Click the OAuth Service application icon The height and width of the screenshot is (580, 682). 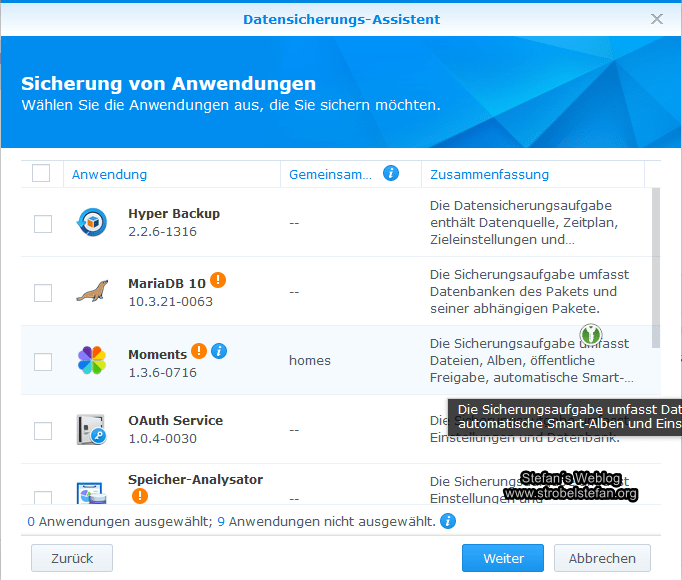pyautogui.click(x=92, y=429)
